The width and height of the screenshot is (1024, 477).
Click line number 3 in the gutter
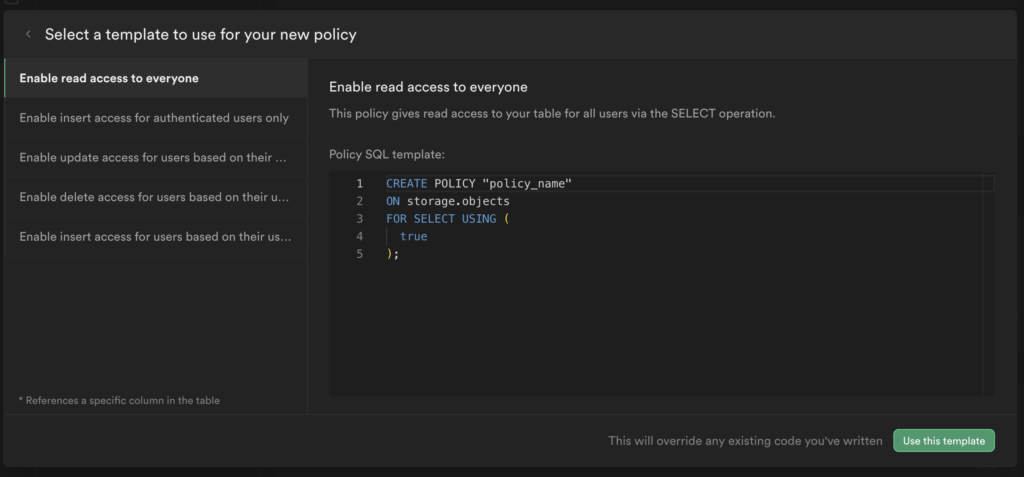click(359, 219)
